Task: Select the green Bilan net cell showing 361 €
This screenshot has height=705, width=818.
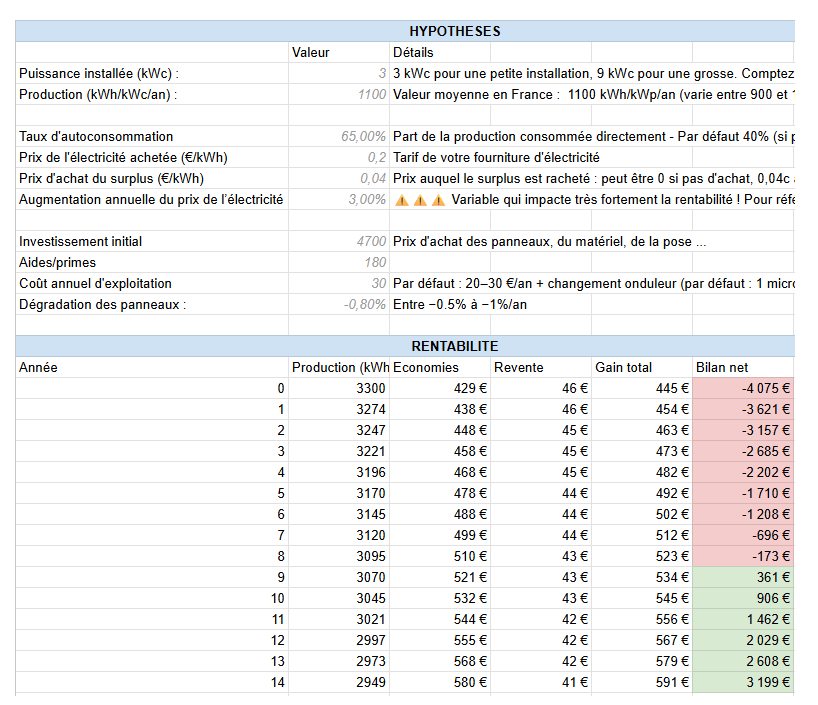Action: pyautogui.click(x=742, y=577)
